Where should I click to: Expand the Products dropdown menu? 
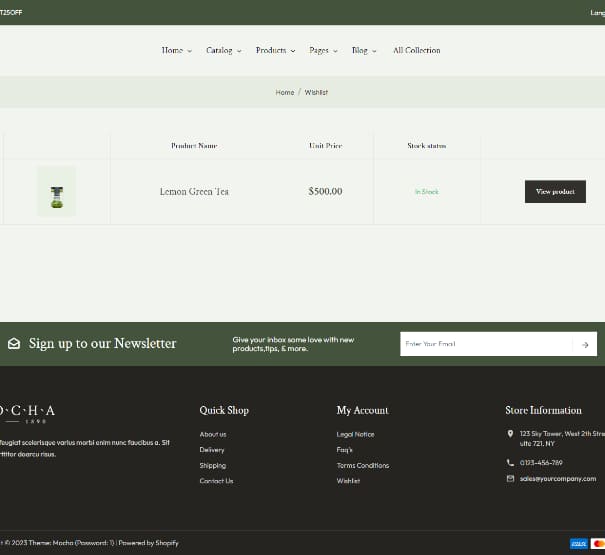[275, 50]
